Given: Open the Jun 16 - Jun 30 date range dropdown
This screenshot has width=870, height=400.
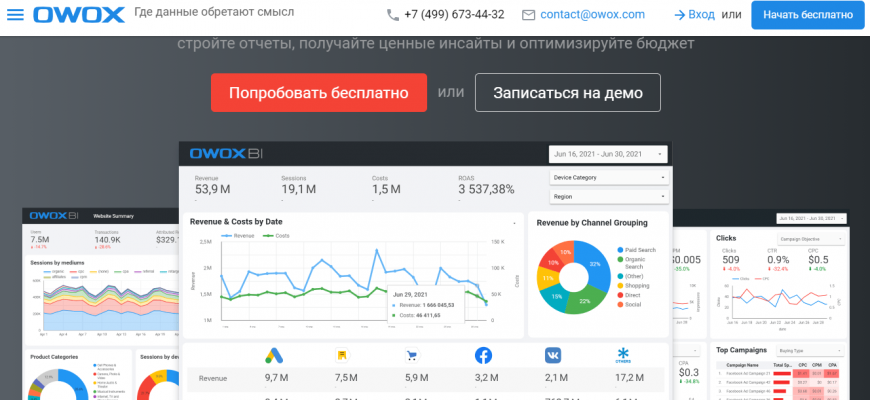Looking at the screenshot, I should pos(609,154).
